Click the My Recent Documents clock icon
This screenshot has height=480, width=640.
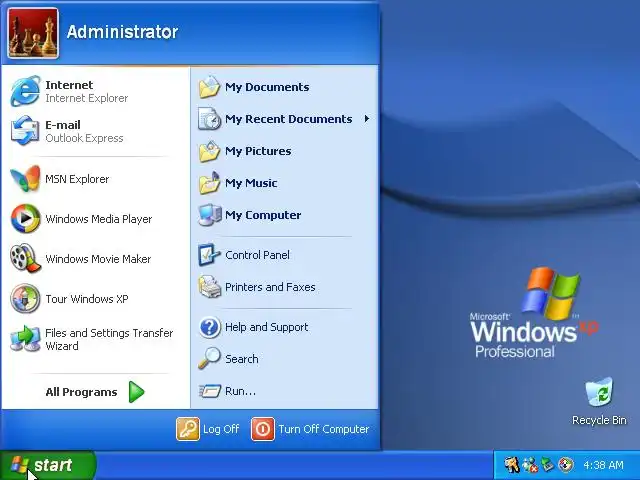[209, 119]
